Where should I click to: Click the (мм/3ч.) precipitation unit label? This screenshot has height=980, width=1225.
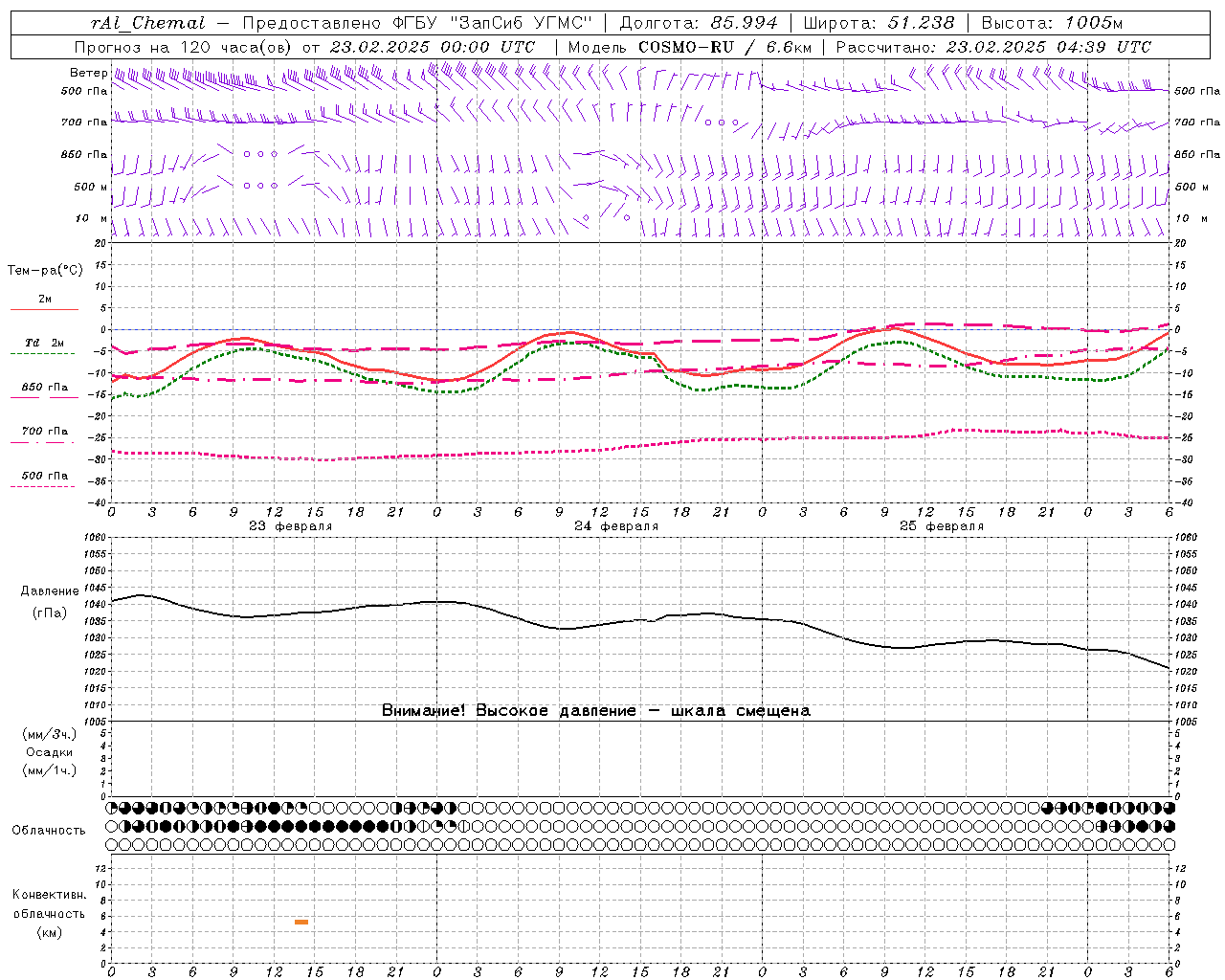point(50,734)
